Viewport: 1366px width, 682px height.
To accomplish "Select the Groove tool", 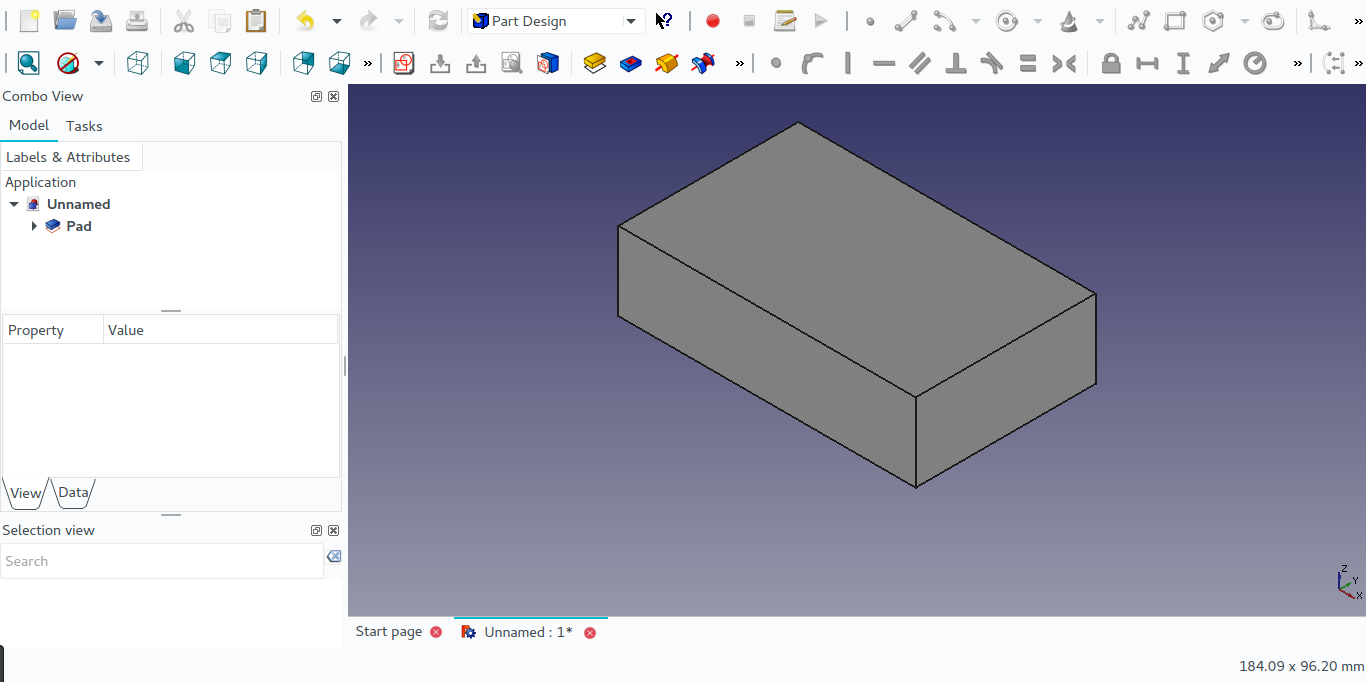I will pyautogui.click(x=702, y=63).
